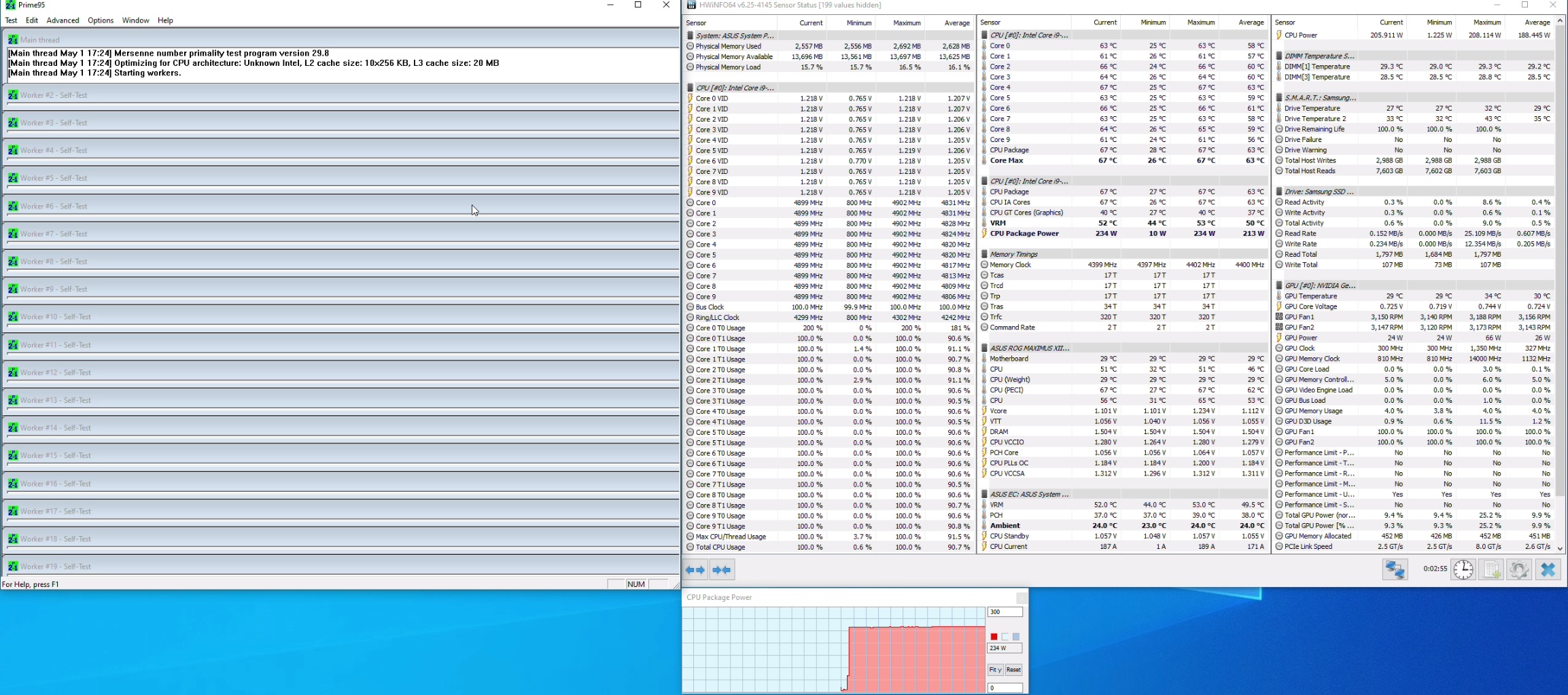Open the Window menu in Prime95

pos(135,20)
